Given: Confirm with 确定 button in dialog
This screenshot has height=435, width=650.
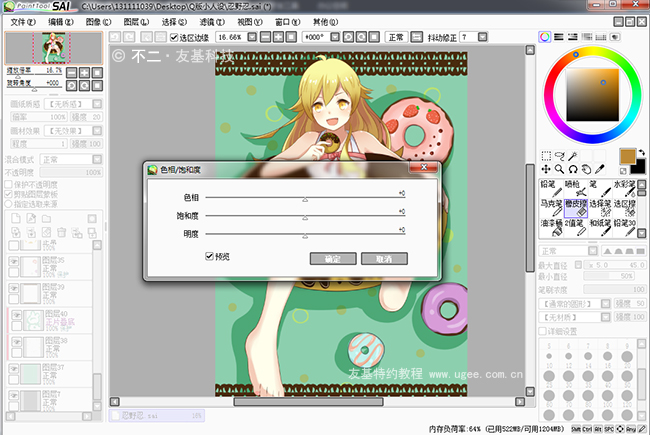Looking at the screenshot, I should pyautogui.click(x=333, y=259).
